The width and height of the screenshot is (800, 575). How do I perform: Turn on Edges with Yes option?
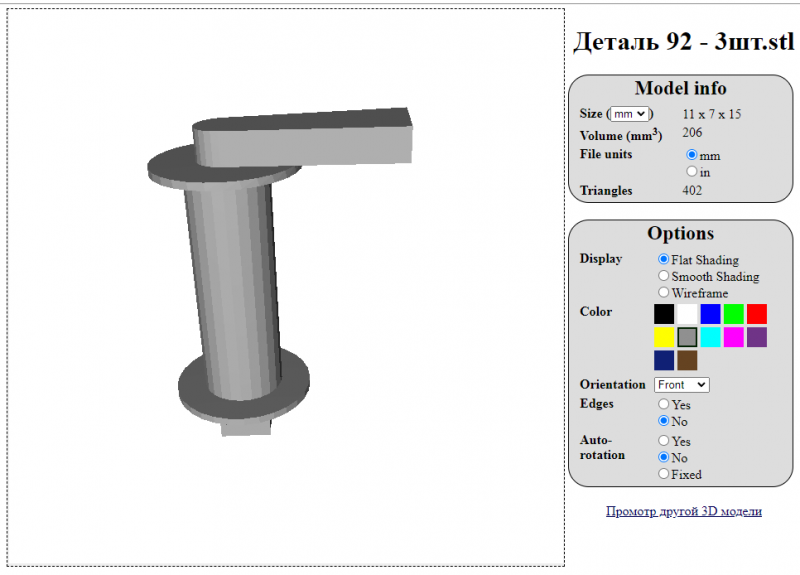(x=664, y=405)
